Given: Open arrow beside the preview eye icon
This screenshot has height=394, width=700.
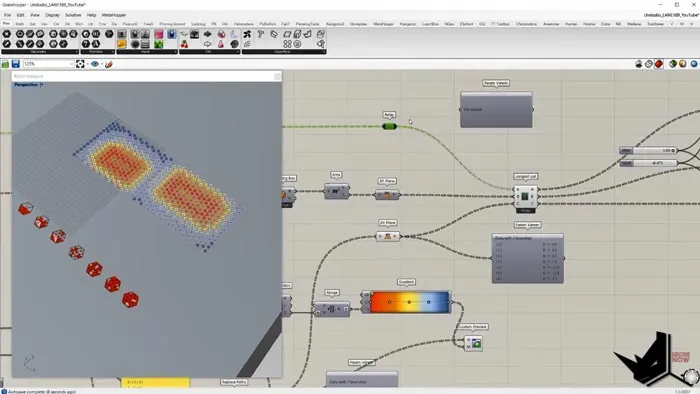Looking at the screenshot, I should [101, 64].
